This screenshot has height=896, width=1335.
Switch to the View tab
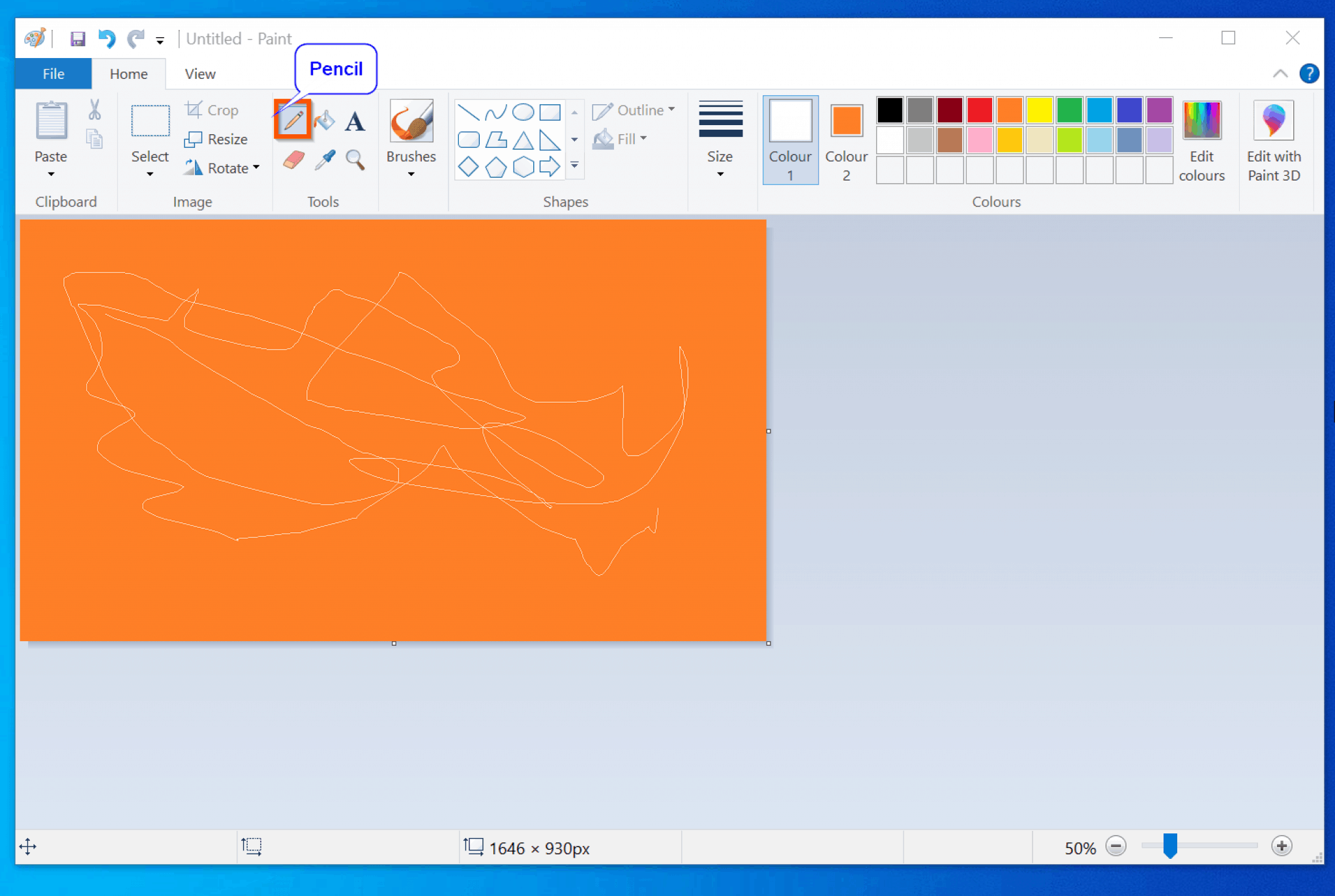(x=199, y=73)
